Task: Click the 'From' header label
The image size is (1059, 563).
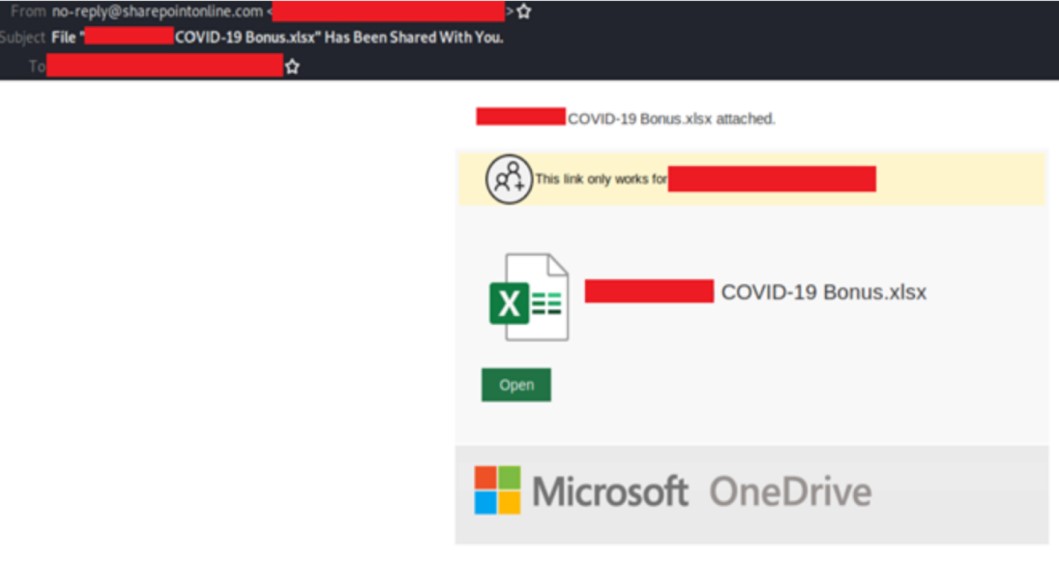Action: pyautogui.click(x=28, y=11)
